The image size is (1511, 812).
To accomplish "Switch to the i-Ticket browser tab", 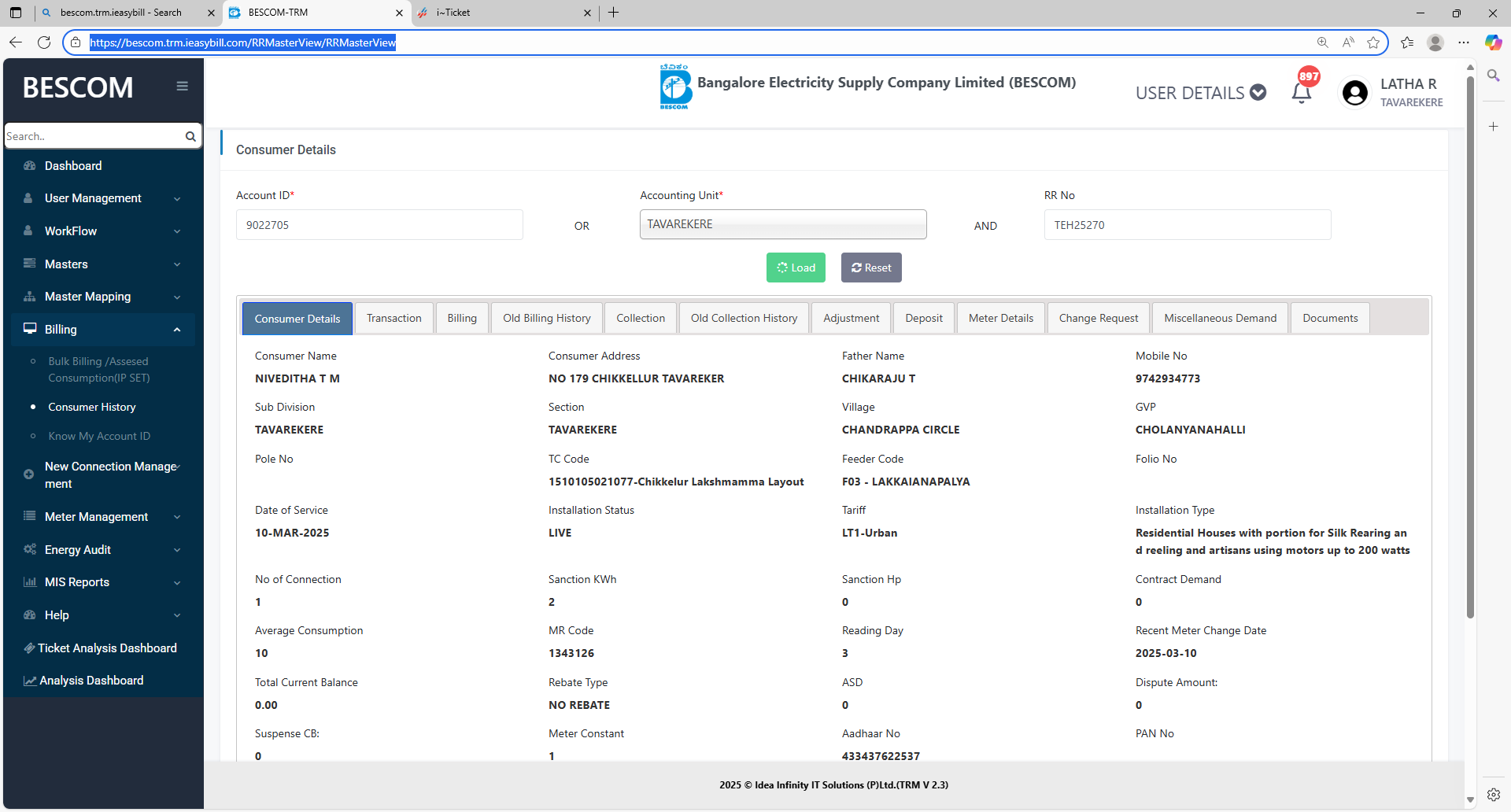I will coord(504,13).
